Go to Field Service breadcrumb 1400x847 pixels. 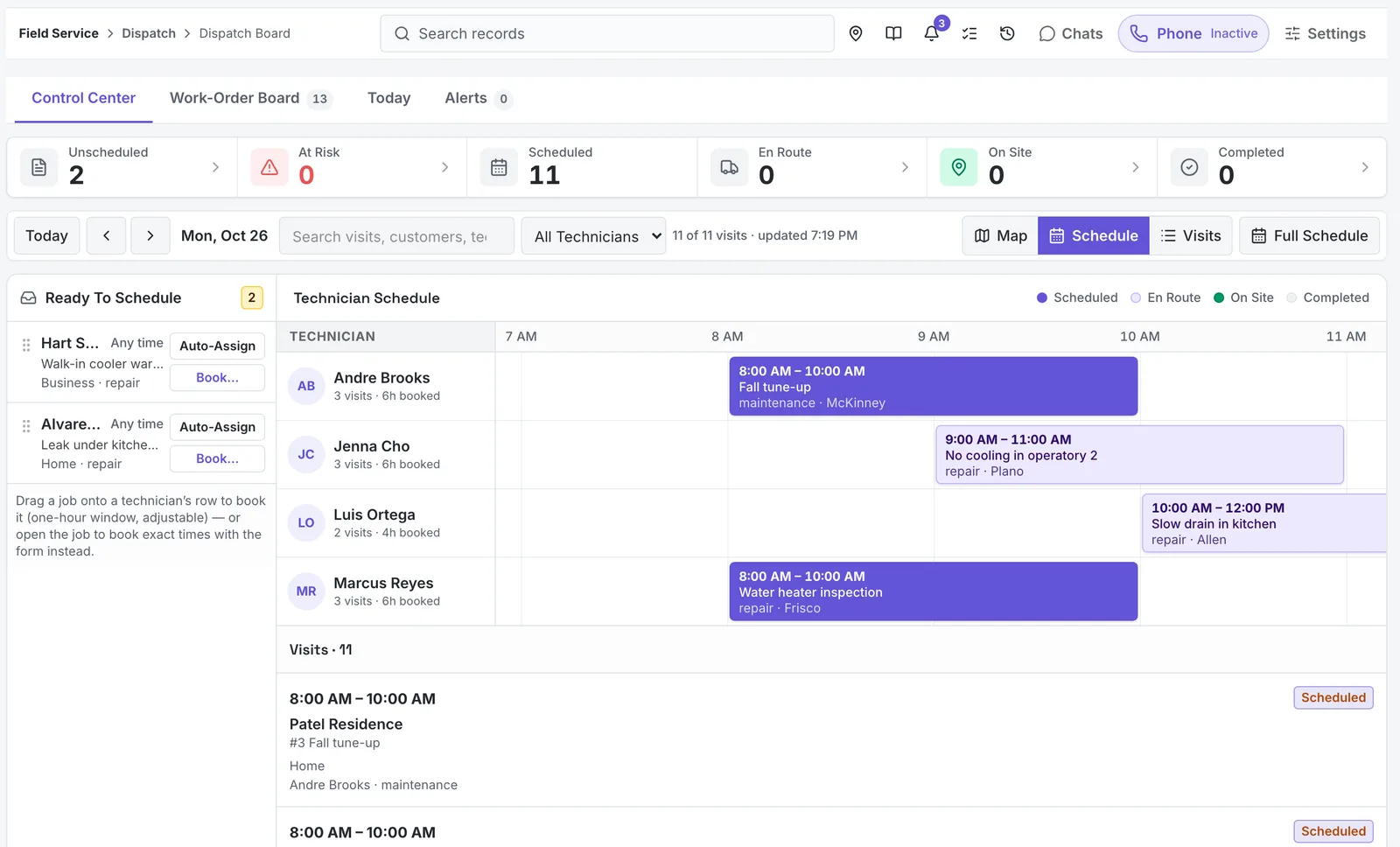[59, 33]
